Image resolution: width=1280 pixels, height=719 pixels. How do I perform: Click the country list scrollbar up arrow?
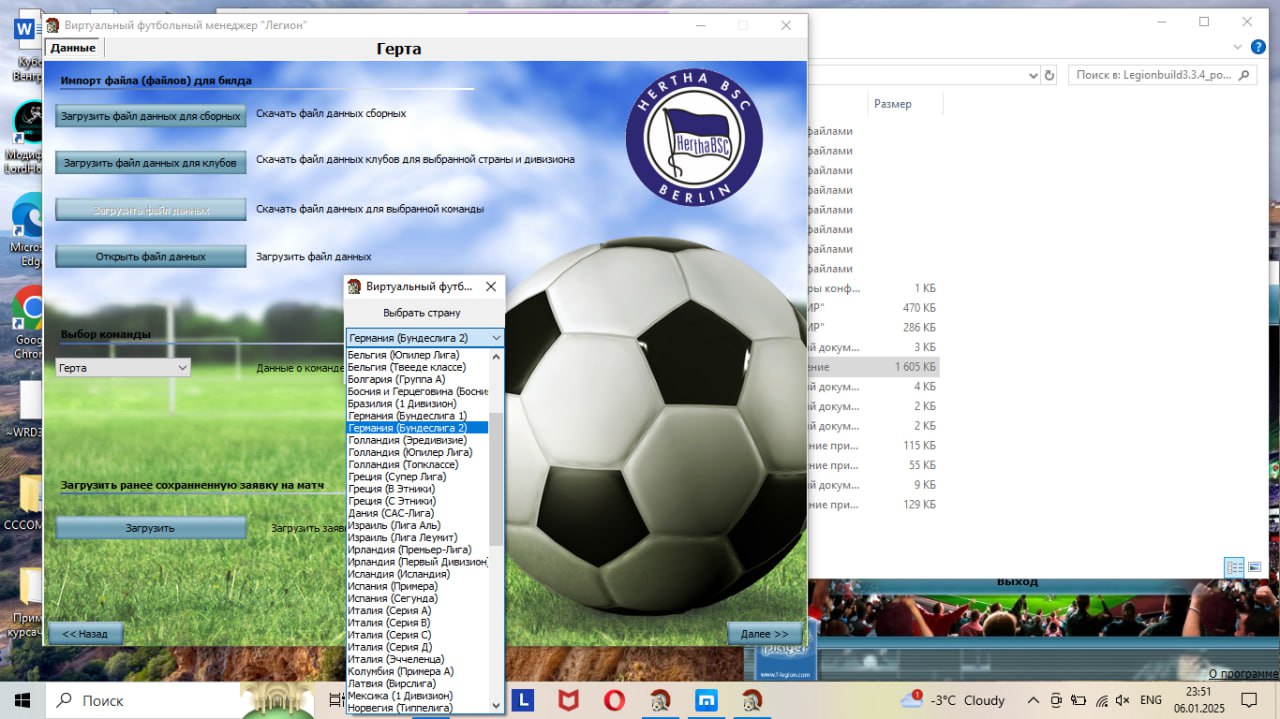(x=496, y=356)
